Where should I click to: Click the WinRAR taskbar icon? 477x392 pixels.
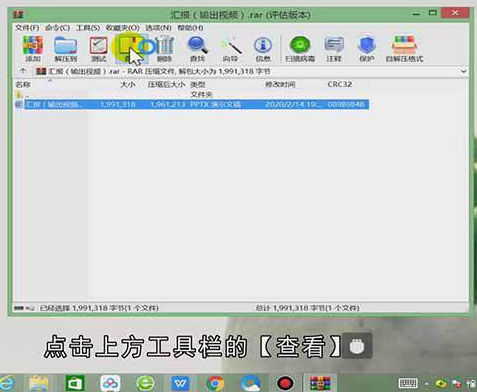(x=320, y=383)
